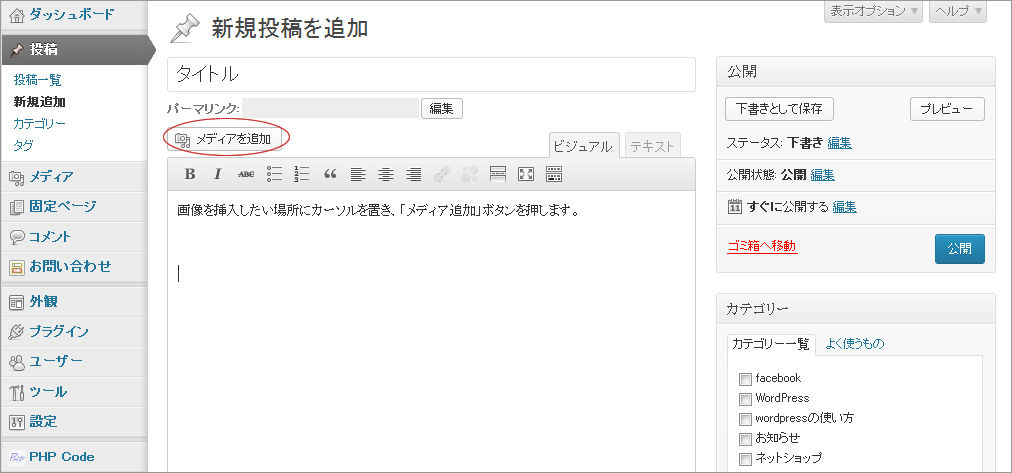This screenshot has height=473, width=1012.
Task: Click inside the post content editor
Action: click(x=431, y=331)
